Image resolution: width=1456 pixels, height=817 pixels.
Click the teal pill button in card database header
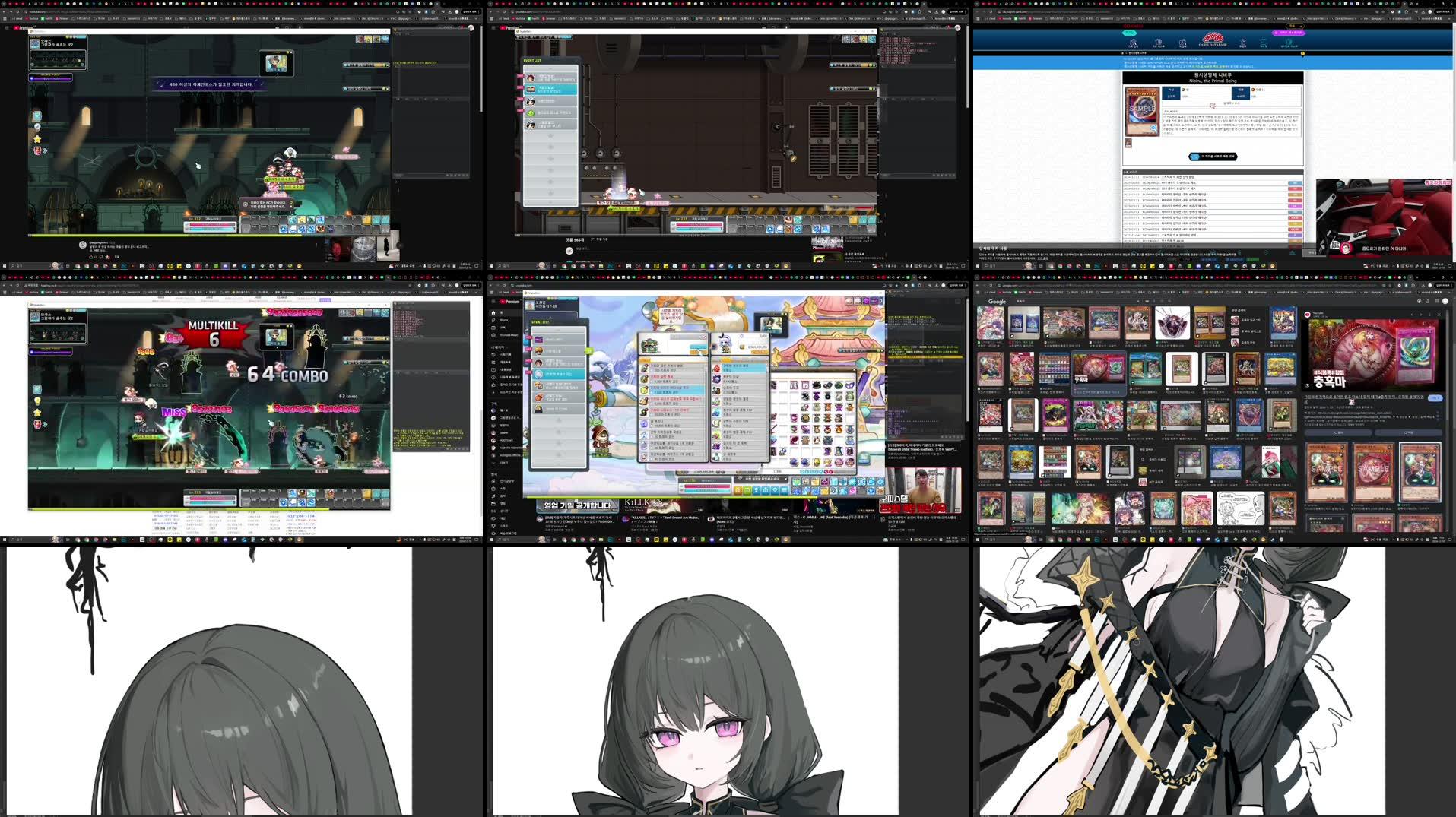point(1130,33)
